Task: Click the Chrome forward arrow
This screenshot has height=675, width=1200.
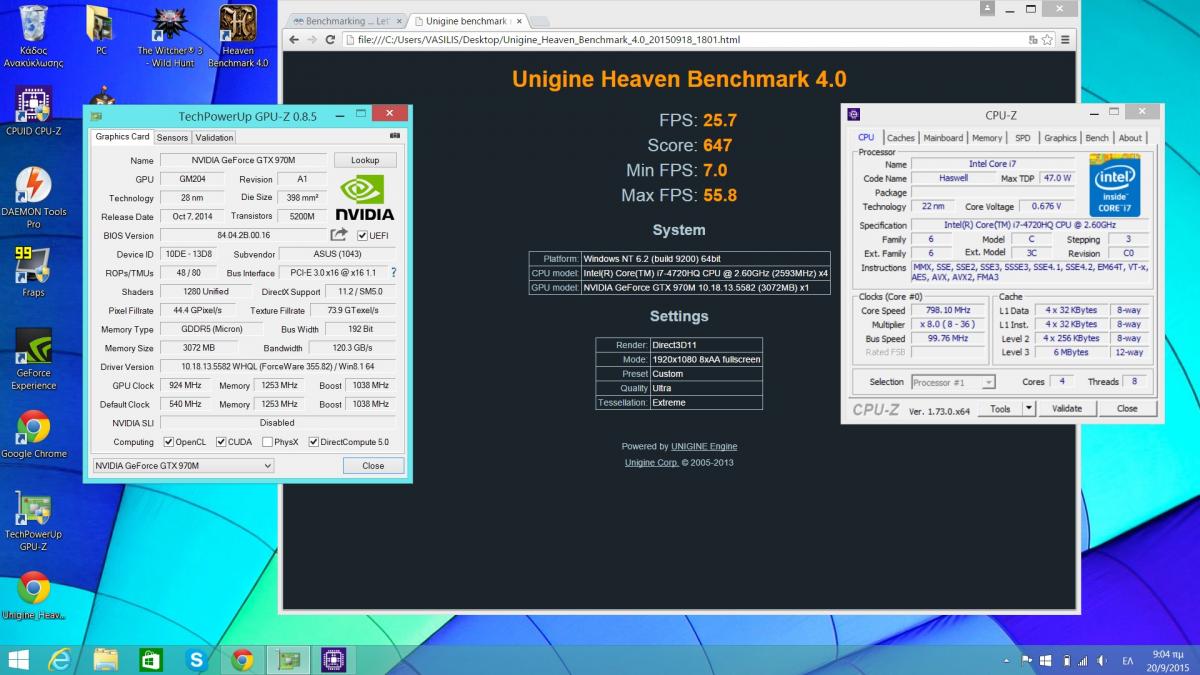Action: click(312, 40)
